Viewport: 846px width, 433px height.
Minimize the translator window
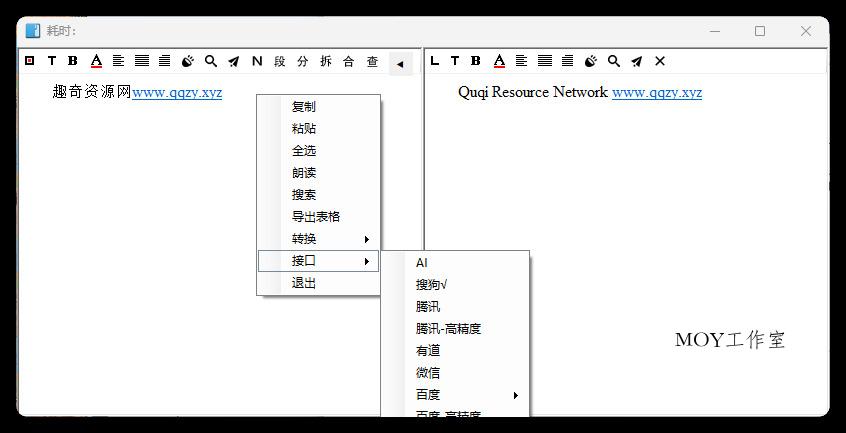tap(715, 31)
